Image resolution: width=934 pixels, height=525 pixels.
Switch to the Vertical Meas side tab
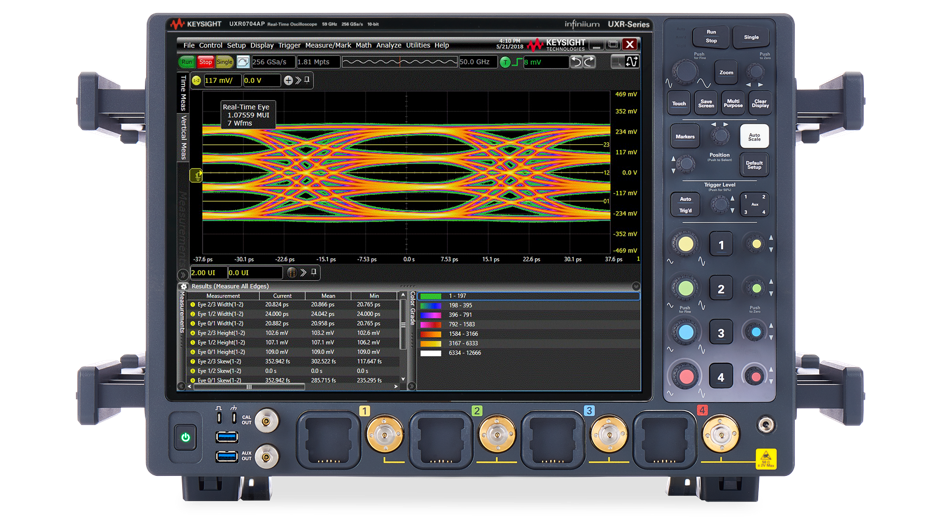(x=183, y=138)
